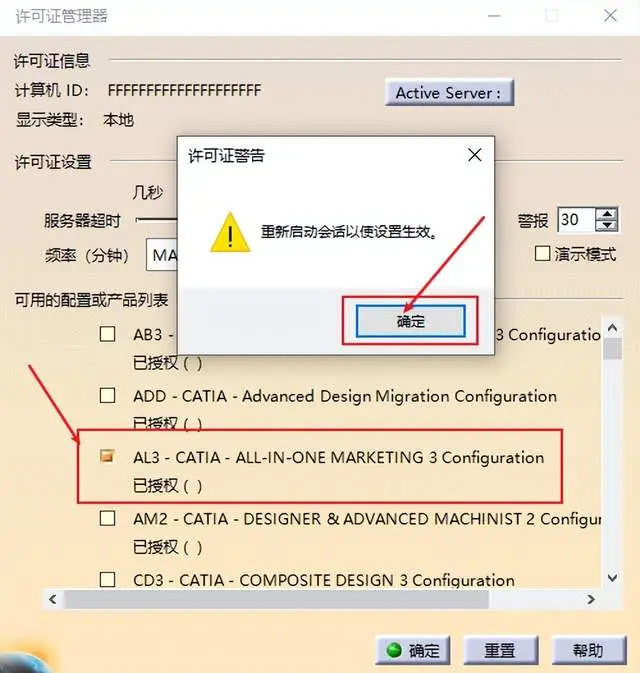Check the CD3 Composite Design checkbox

point(107,579)
